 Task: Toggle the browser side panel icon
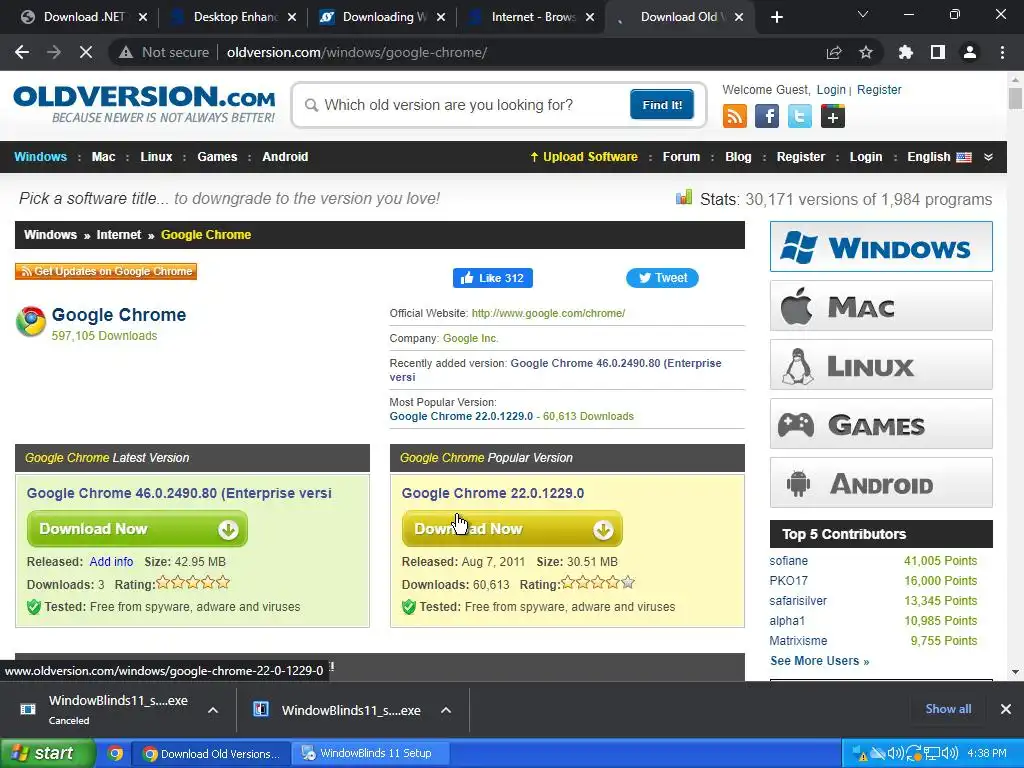click(938, 52)
